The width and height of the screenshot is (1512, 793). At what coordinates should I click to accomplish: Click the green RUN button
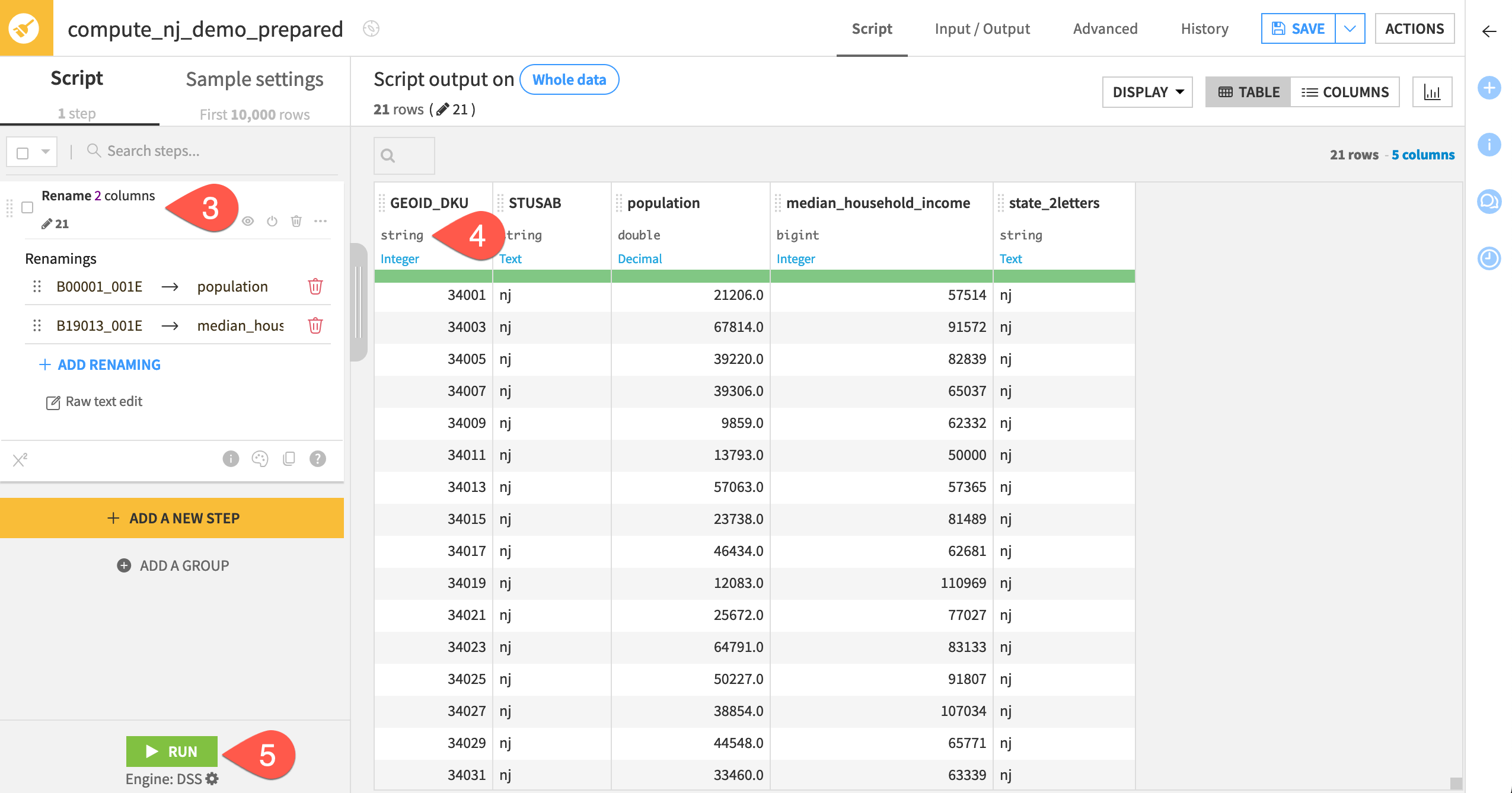click(172, 752)
